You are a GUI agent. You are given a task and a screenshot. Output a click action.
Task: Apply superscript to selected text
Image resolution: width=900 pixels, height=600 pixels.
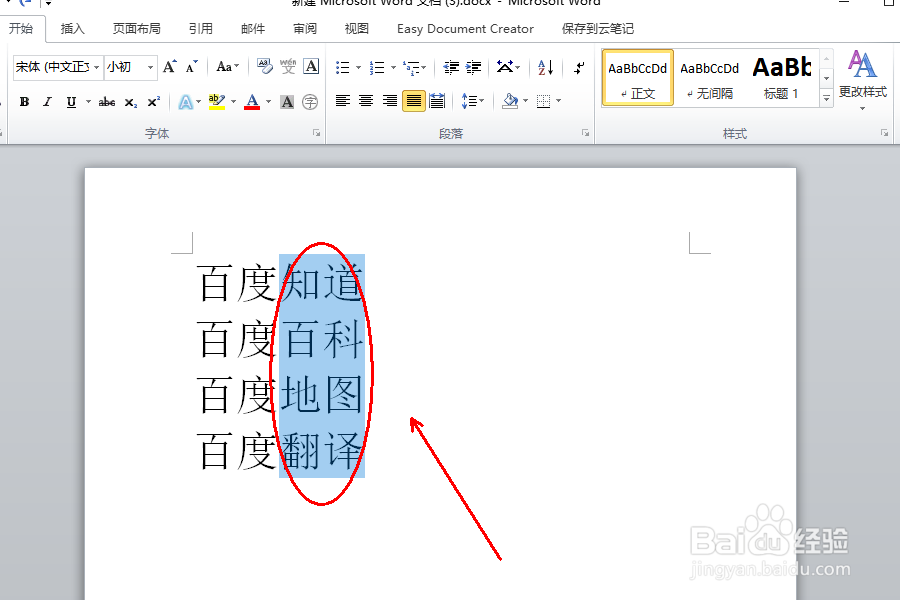(x=154, y=100)
